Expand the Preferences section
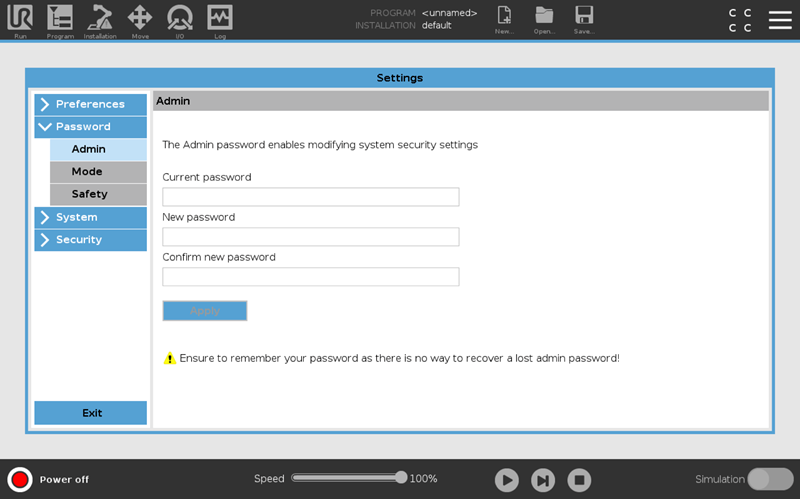This screenshot has height=499, width=800. click(90, 104)
